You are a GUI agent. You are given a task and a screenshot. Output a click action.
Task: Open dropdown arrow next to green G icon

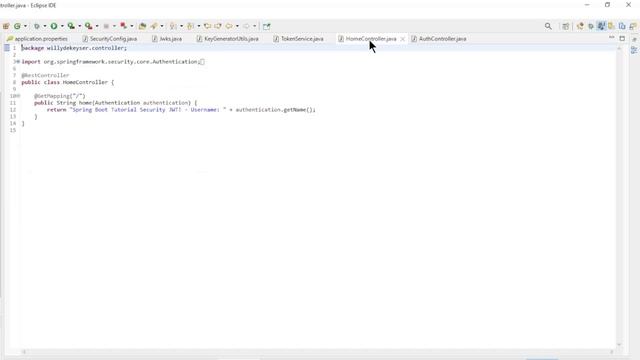pyautogui.click(x=25, y=26)
